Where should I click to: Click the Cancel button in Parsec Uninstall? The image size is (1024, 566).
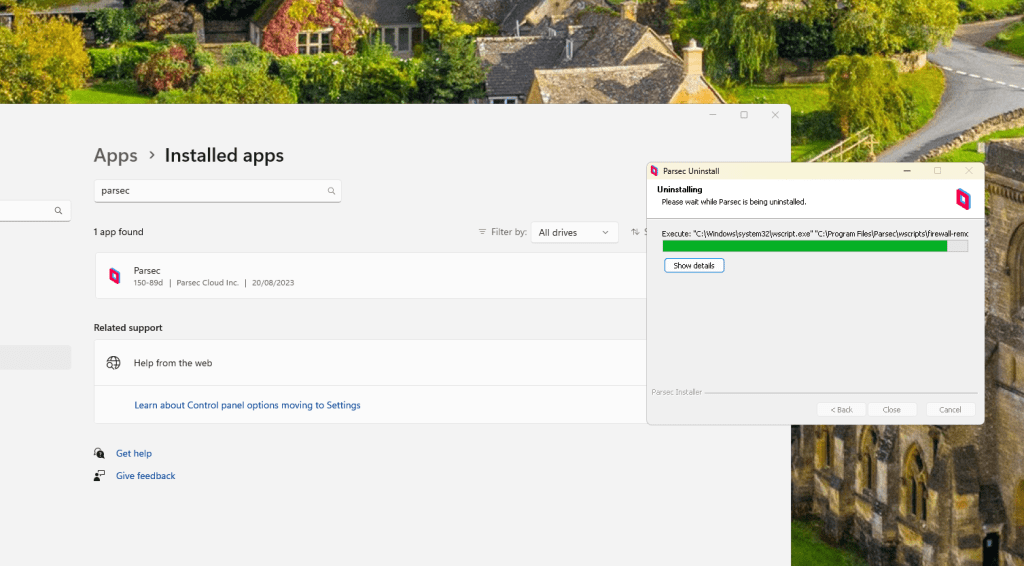[x=950, y=409]
